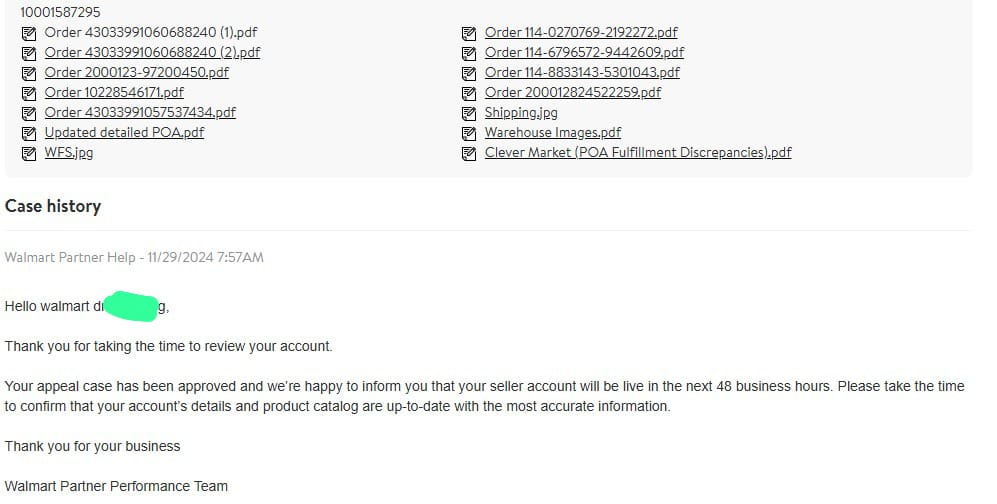Screen dimensions: 997x504
Task: Open the Order 2000123-97200450.pdf link
Action: (x=136, y=72)
